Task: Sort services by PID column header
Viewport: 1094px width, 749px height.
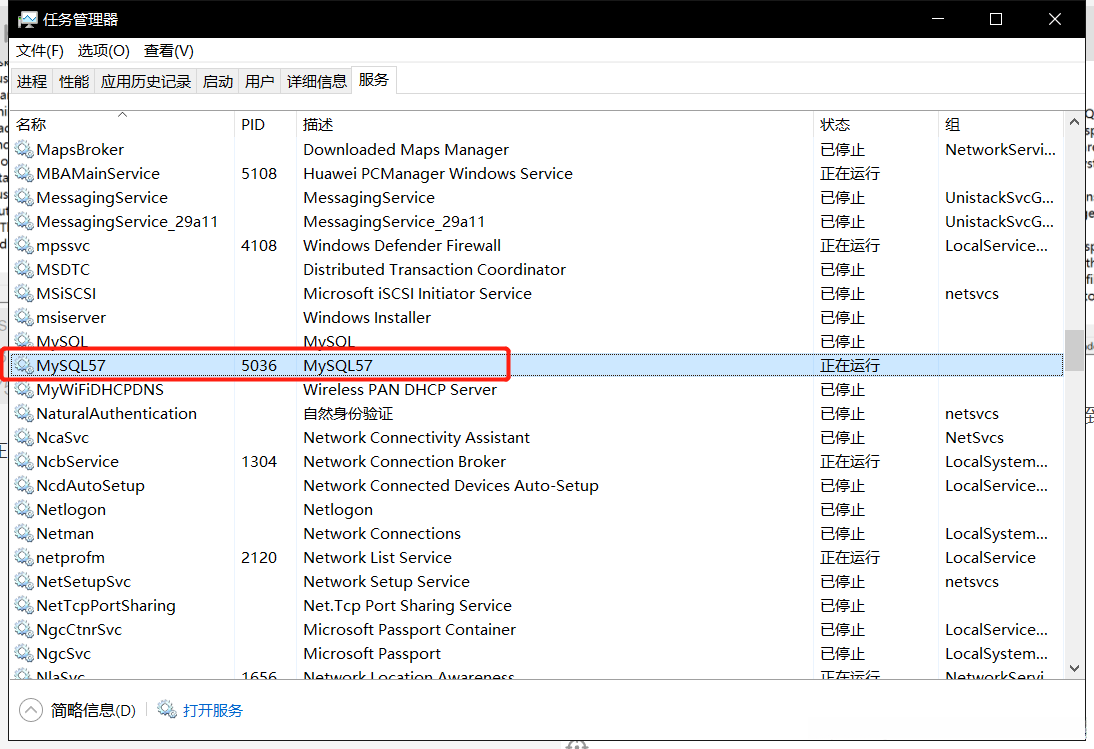Action: coord(265,124)
